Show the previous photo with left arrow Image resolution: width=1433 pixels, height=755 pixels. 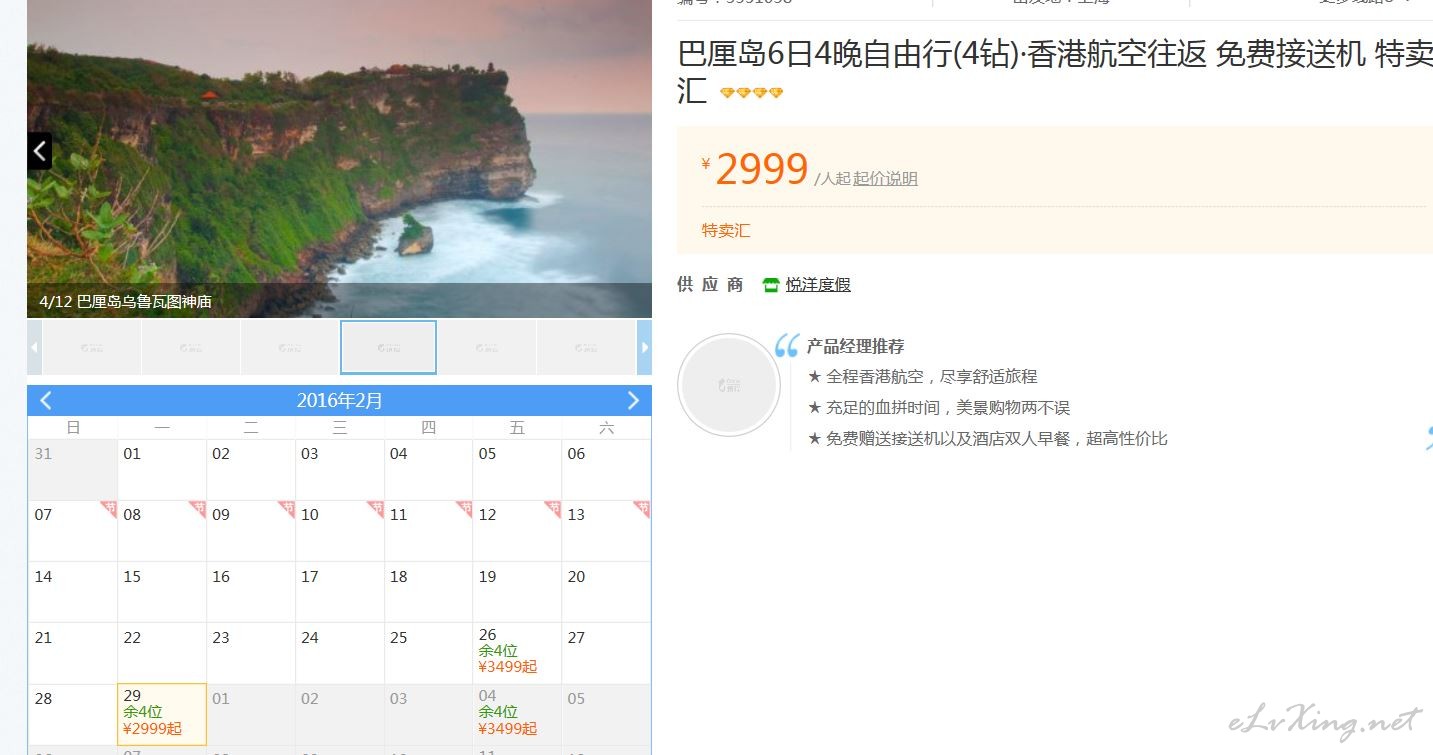click(x=39, y=151)
